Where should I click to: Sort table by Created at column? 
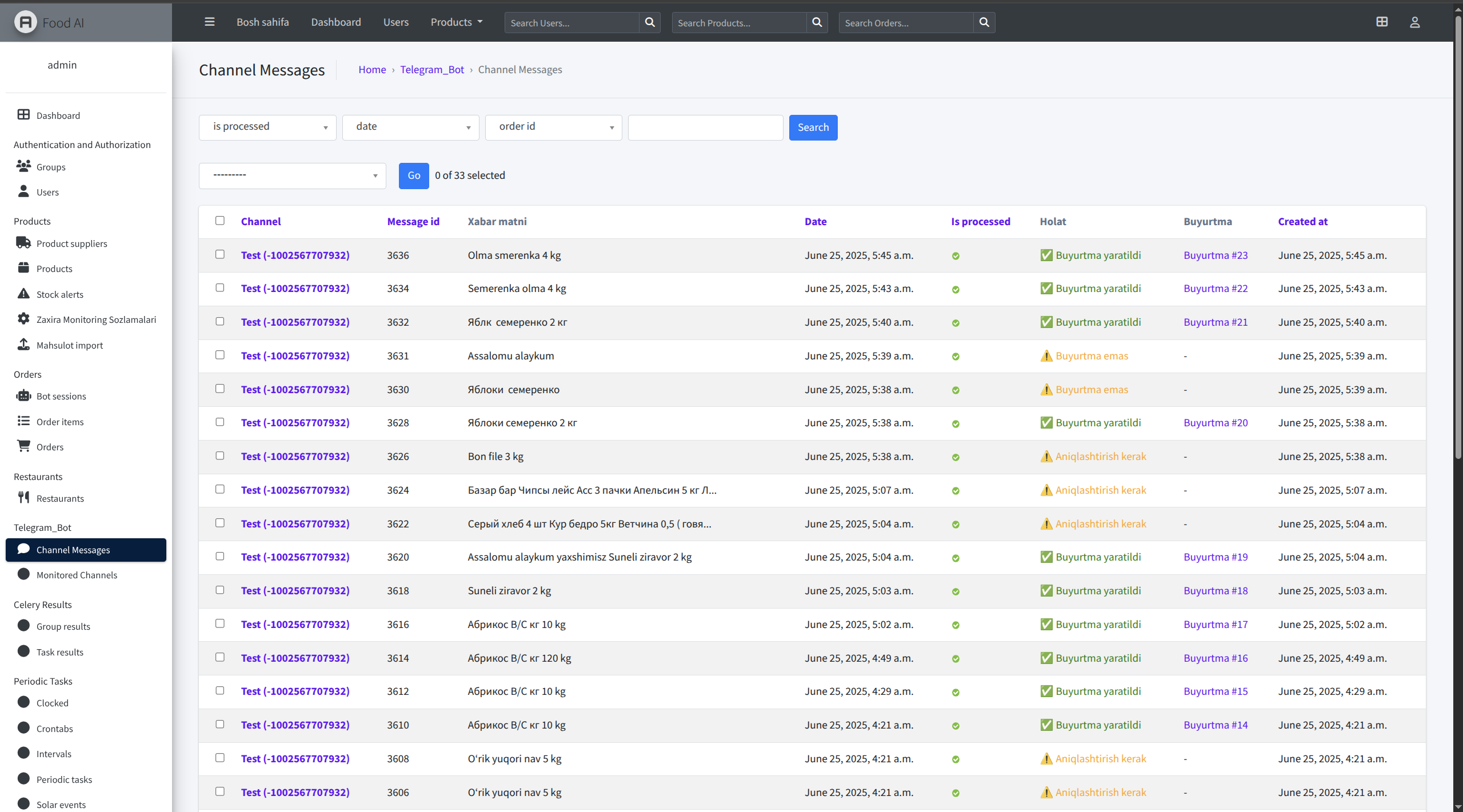1303,221
